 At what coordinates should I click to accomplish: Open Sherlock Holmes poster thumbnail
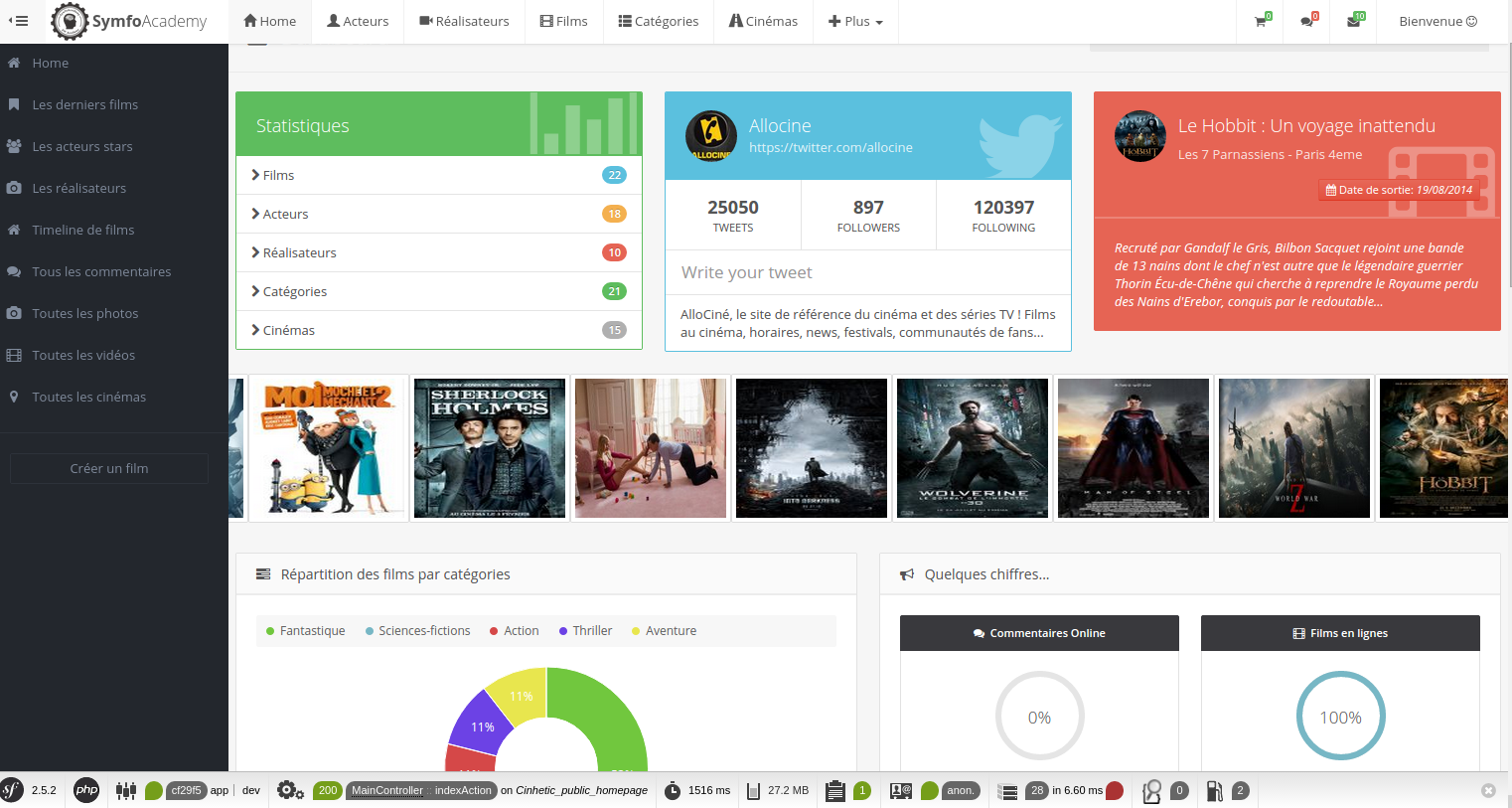(490, 448)
